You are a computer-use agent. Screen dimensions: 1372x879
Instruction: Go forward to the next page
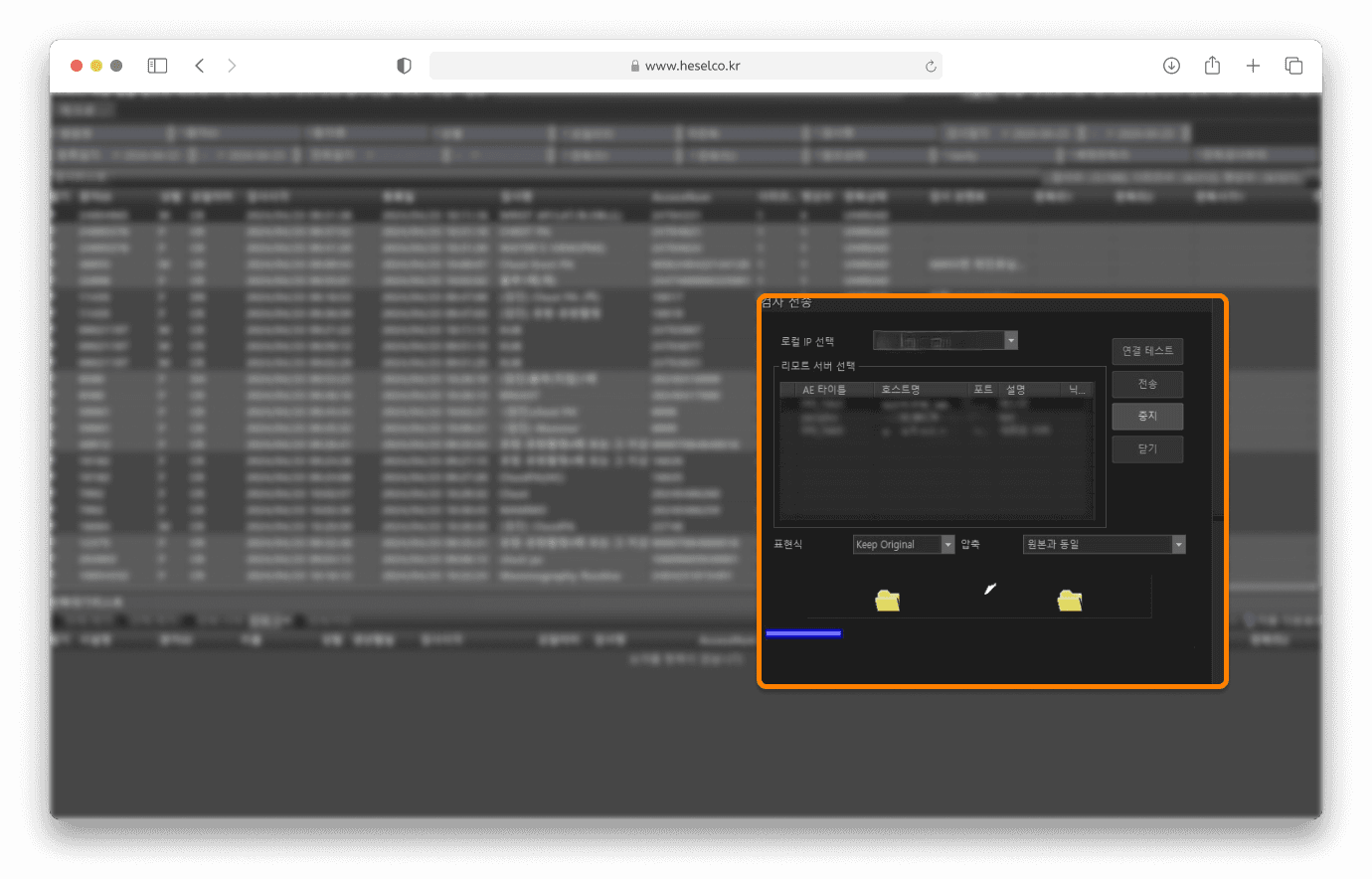pyautogui.click(x=232, y=66)
